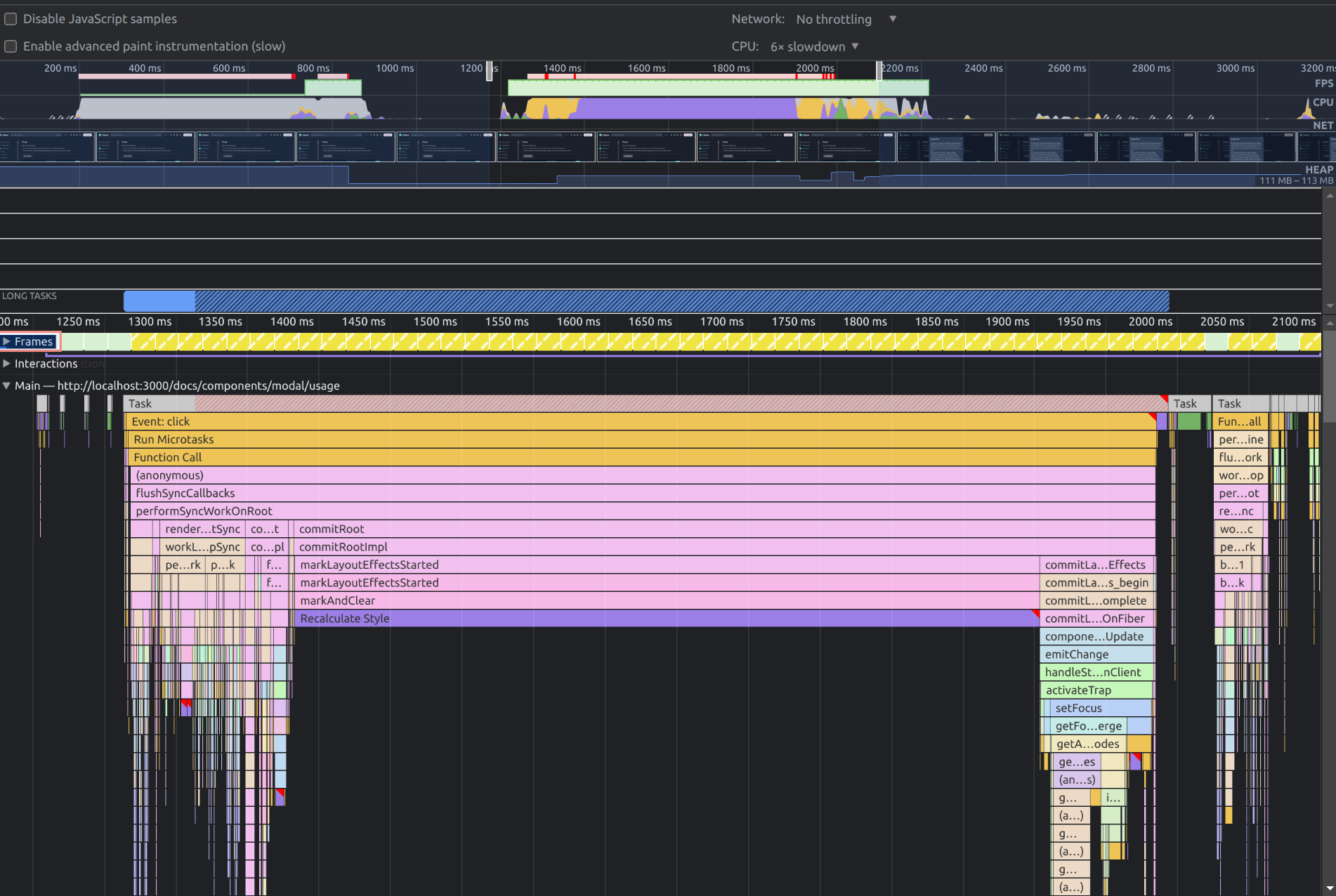Select the commitL…OnFiber entry
The width and height of the screenshot is (1336, 896).
[x=1097, y=619]
